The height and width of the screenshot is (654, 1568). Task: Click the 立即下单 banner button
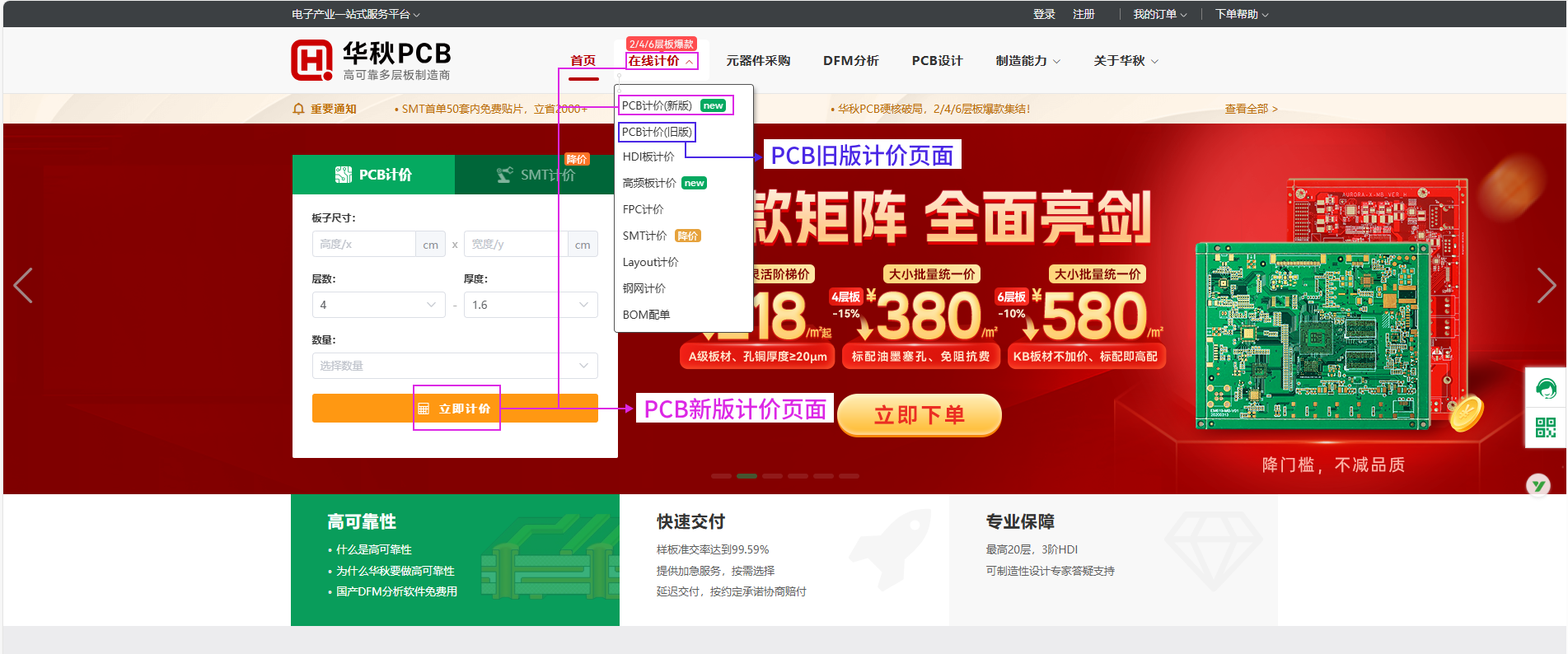pos(919,415)
